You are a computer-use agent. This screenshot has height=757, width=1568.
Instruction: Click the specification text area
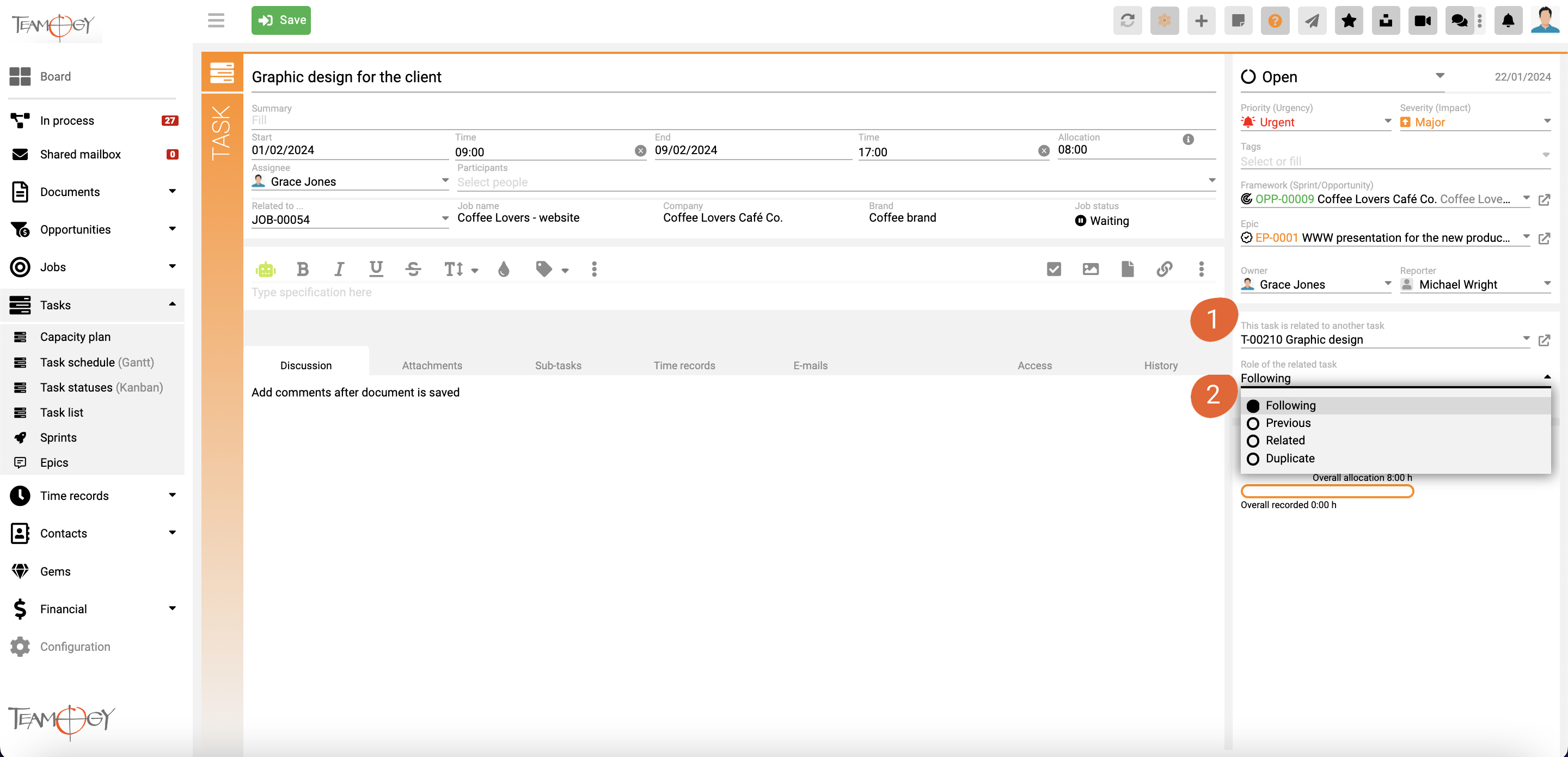pyautogui.click(x=733, y=293)
